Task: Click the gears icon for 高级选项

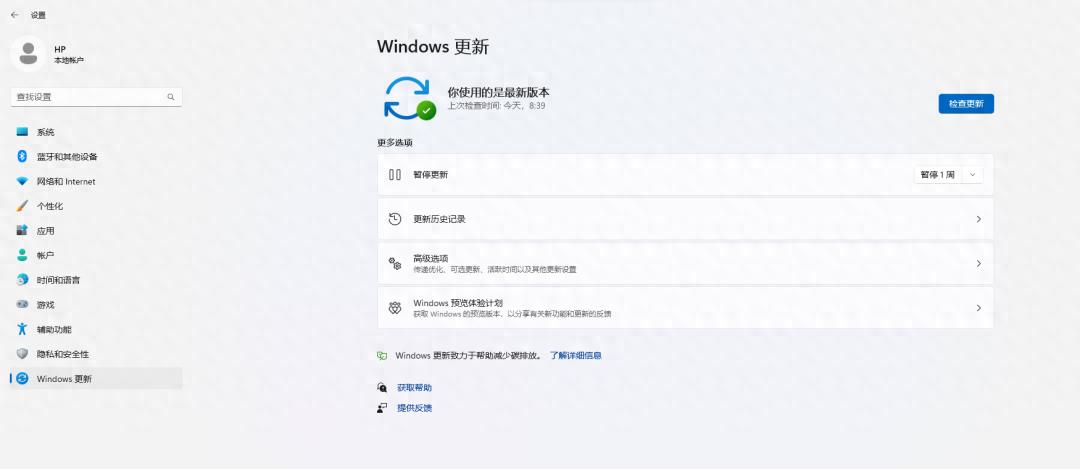Action: [x=395, y=263]
